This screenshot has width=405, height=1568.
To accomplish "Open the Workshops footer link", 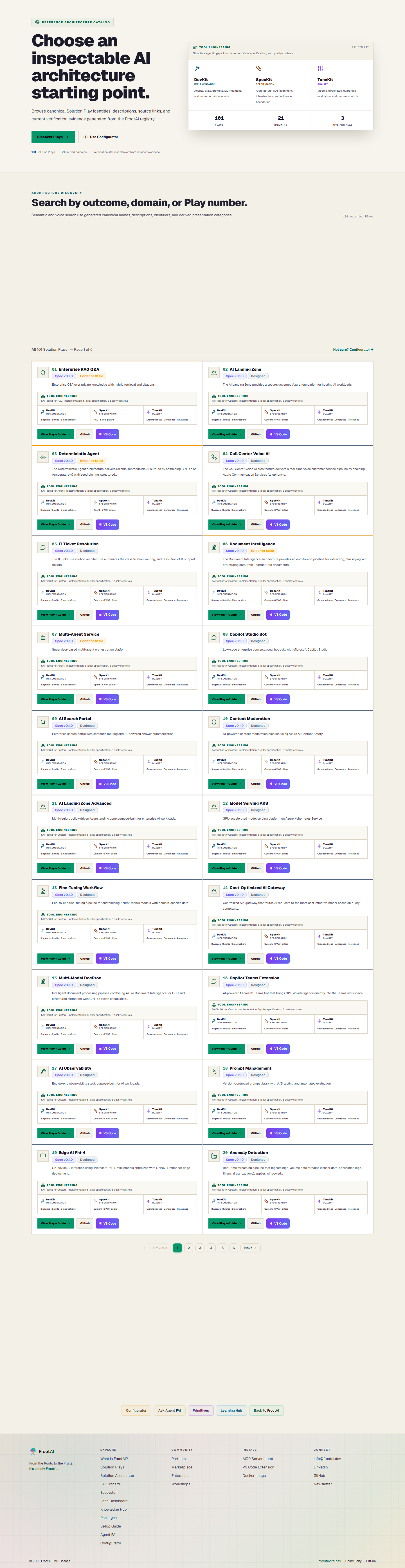I will [x=181, y=1484].
